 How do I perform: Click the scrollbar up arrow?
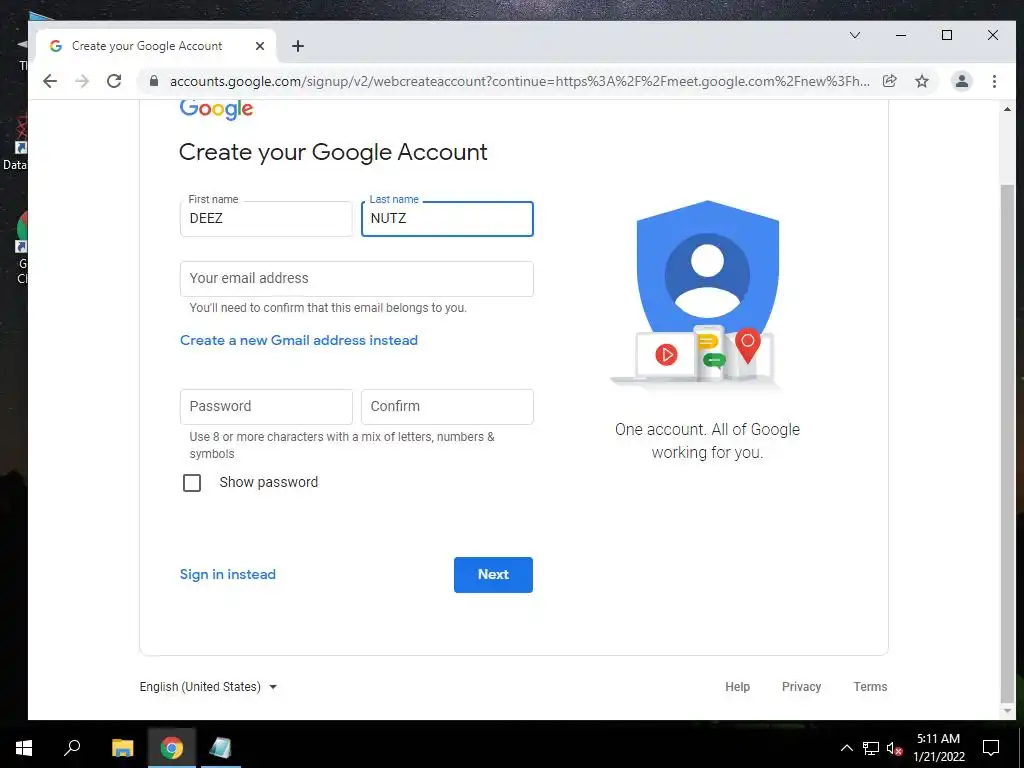pyautogui.click(x=1007, y=109)
